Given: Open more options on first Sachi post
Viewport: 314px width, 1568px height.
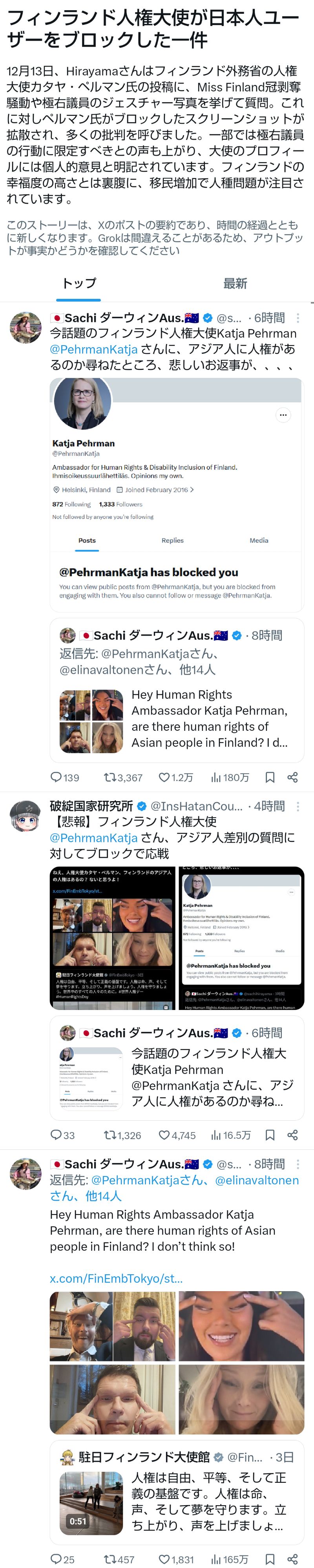Looking at the screenshot, I should 298,318.
